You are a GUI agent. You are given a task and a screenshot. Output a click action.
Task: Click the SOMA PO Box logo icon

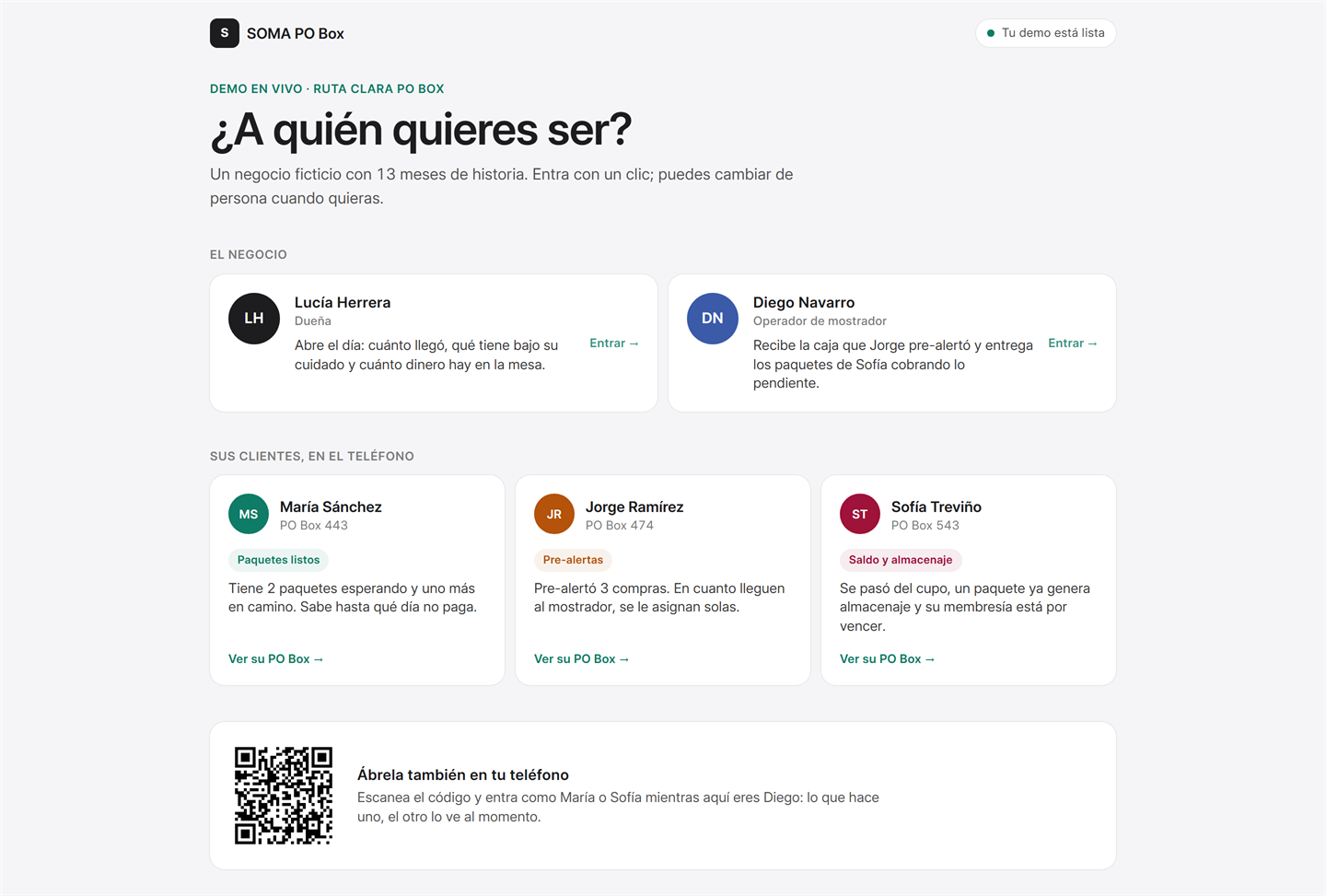coord(225,33)
